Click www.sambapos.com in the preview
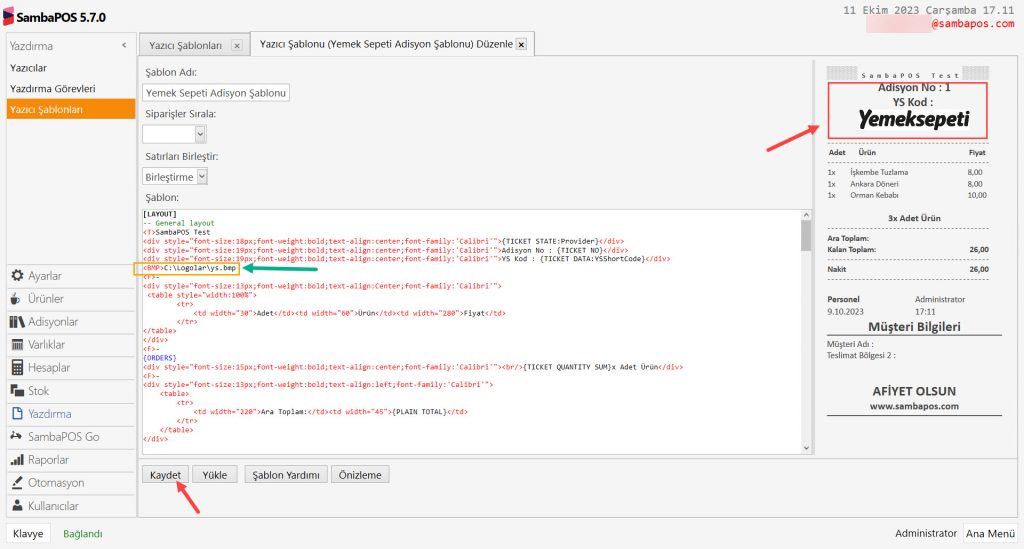1024x549 pixels. coord(914,406)
